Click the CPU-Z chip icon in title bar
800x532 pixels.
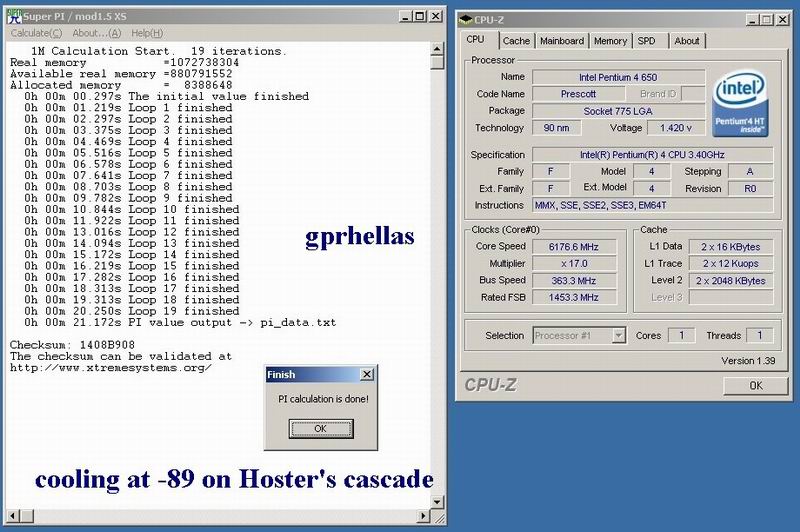(x=465, y=20)
